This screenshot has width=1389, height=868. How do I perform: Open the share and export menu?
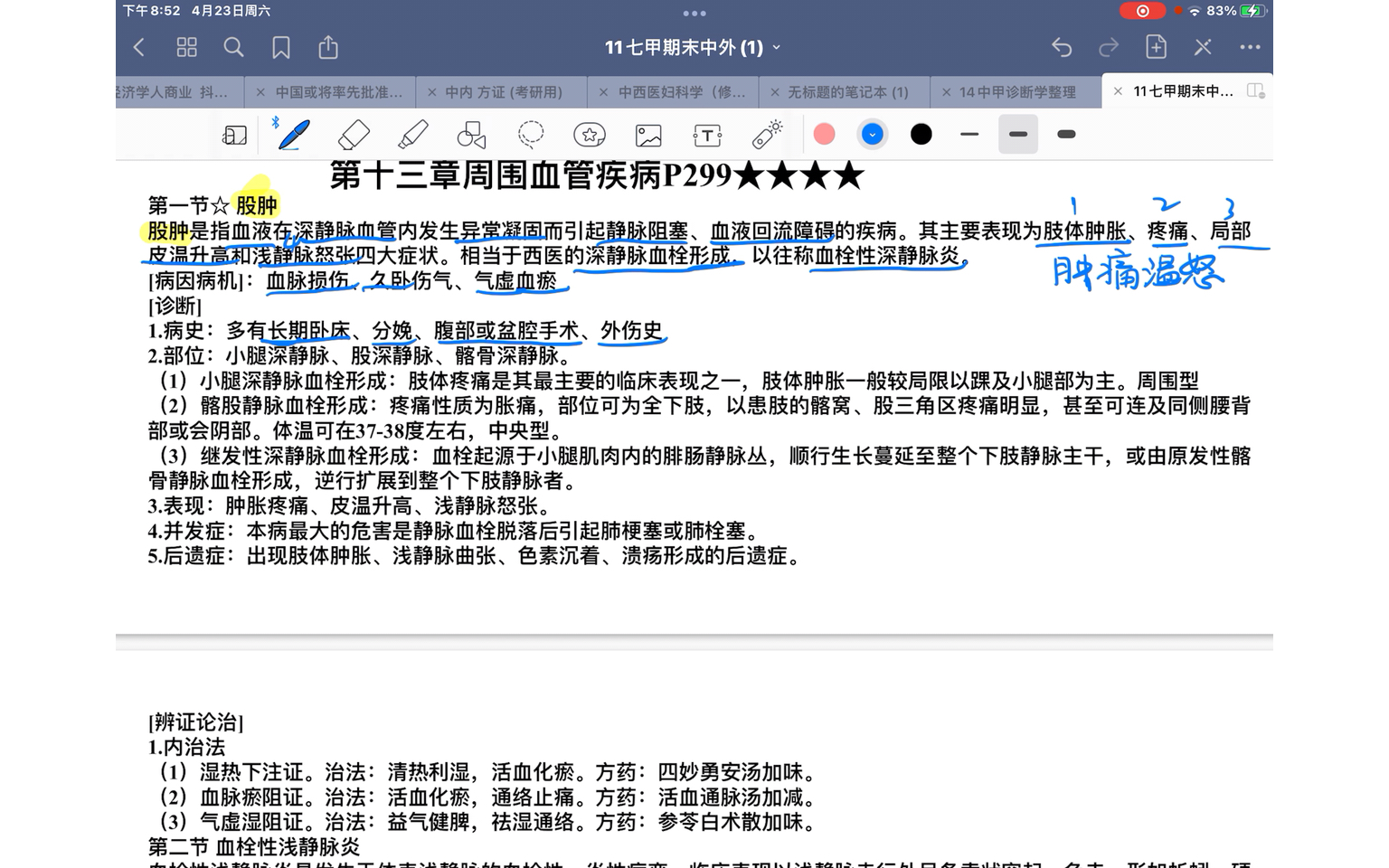coord(328,47)
